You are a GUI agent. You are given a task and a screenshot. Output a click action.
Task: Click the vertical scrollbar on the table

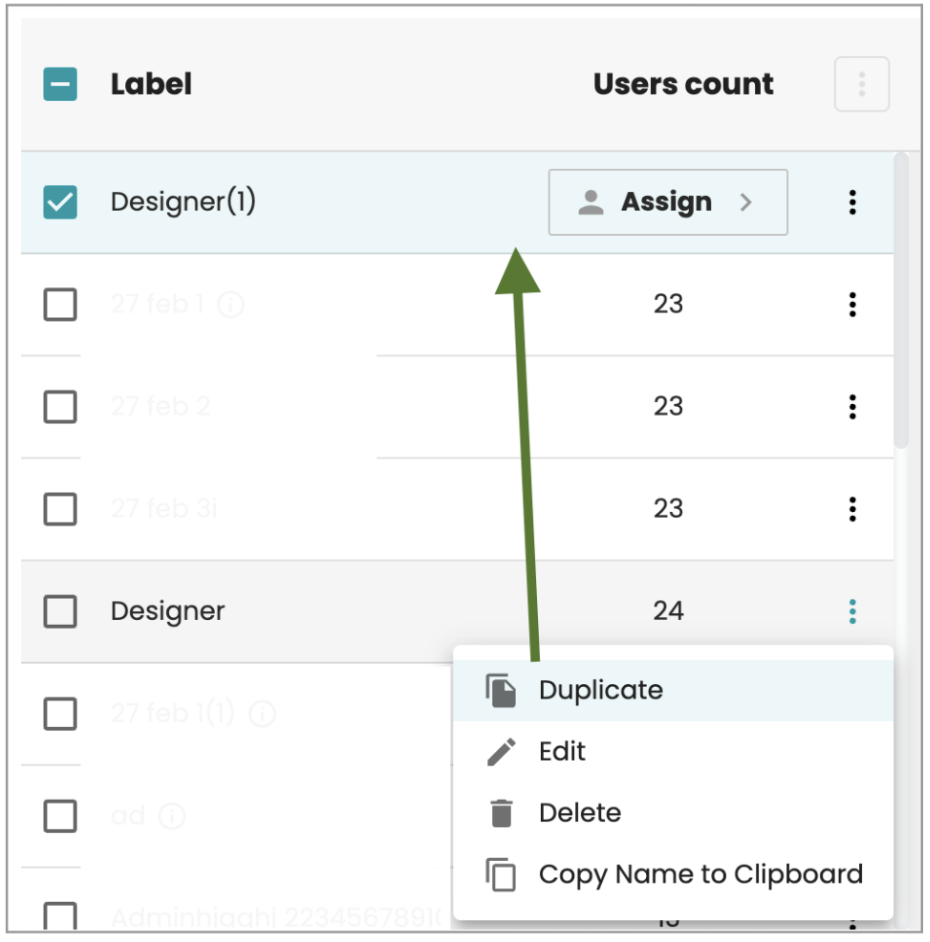coord(901,300)
